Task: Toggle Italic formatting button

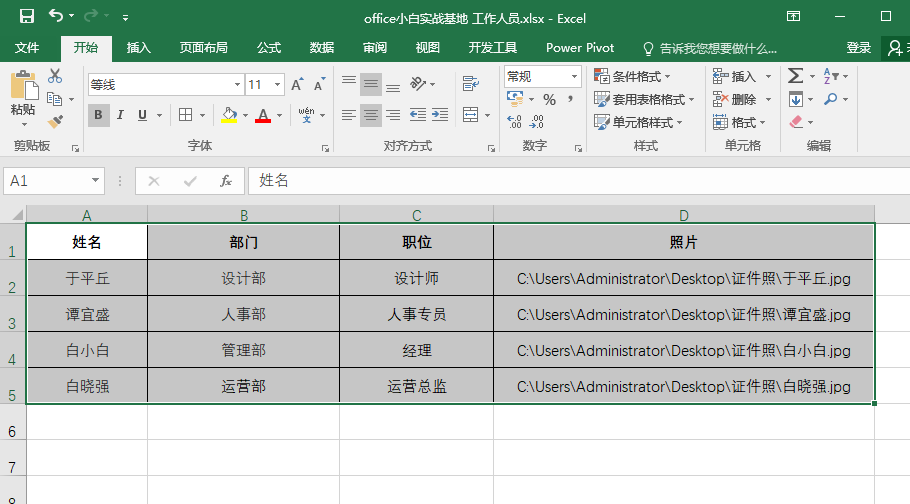Action: tap(120, 115)
